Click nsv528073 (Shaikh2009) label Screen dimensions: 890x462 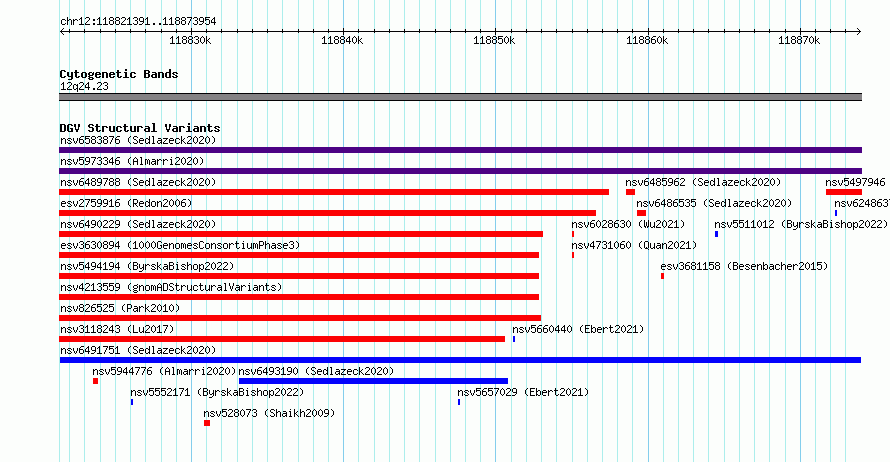269,413
